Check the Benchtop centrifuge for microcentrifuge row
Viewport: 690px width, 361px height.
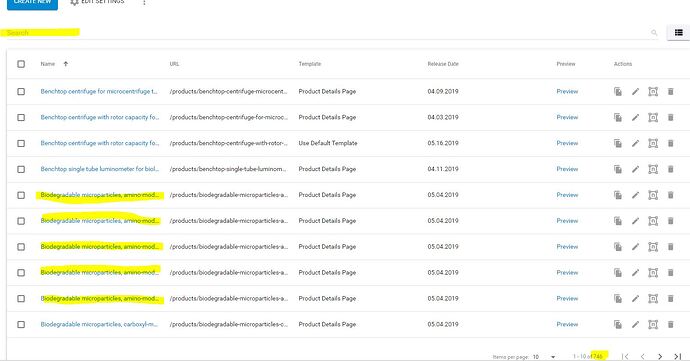coord(21,92)
